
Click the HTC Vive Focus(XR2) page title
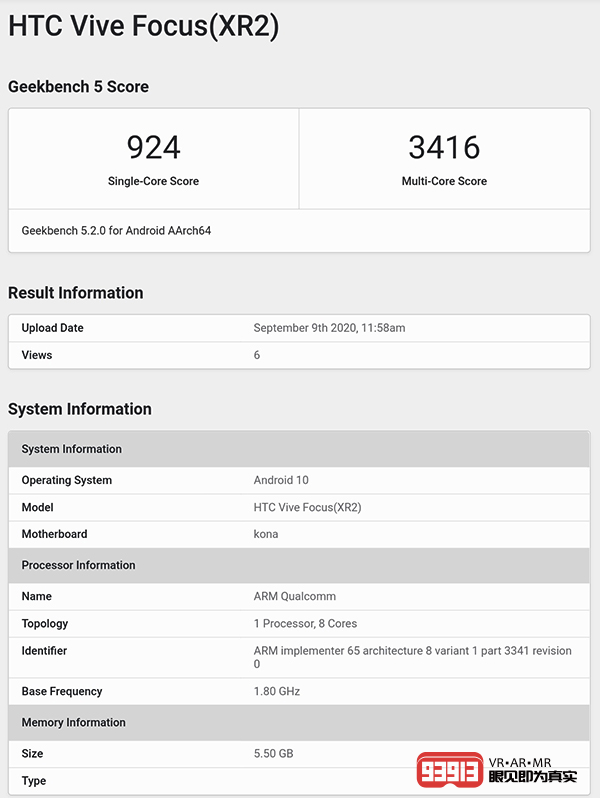click(143, 27)
